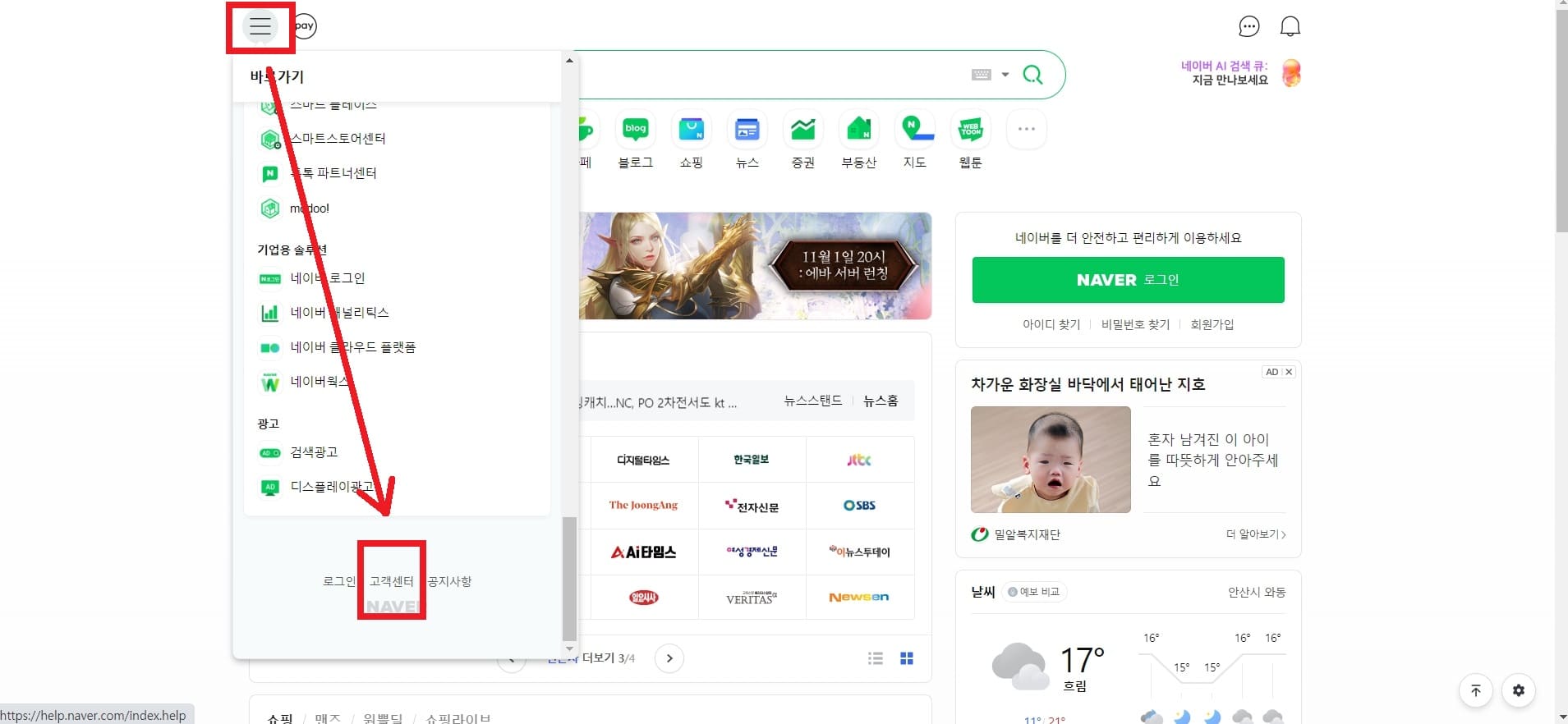Click the 로그인 link in menu footer
The image size is (1568, 724).
338,581
